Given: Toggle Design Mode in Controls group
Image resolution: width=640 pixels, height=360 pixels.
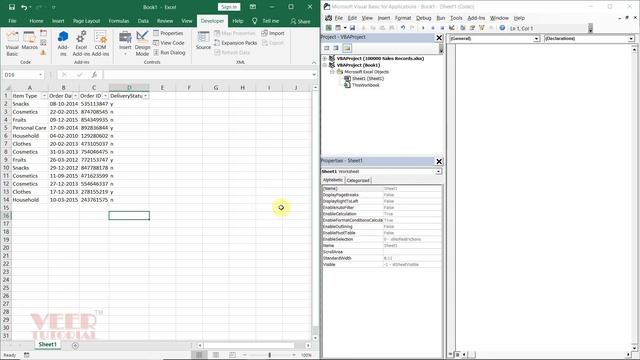Looking at the screenshot, I should tap(142, 44).
